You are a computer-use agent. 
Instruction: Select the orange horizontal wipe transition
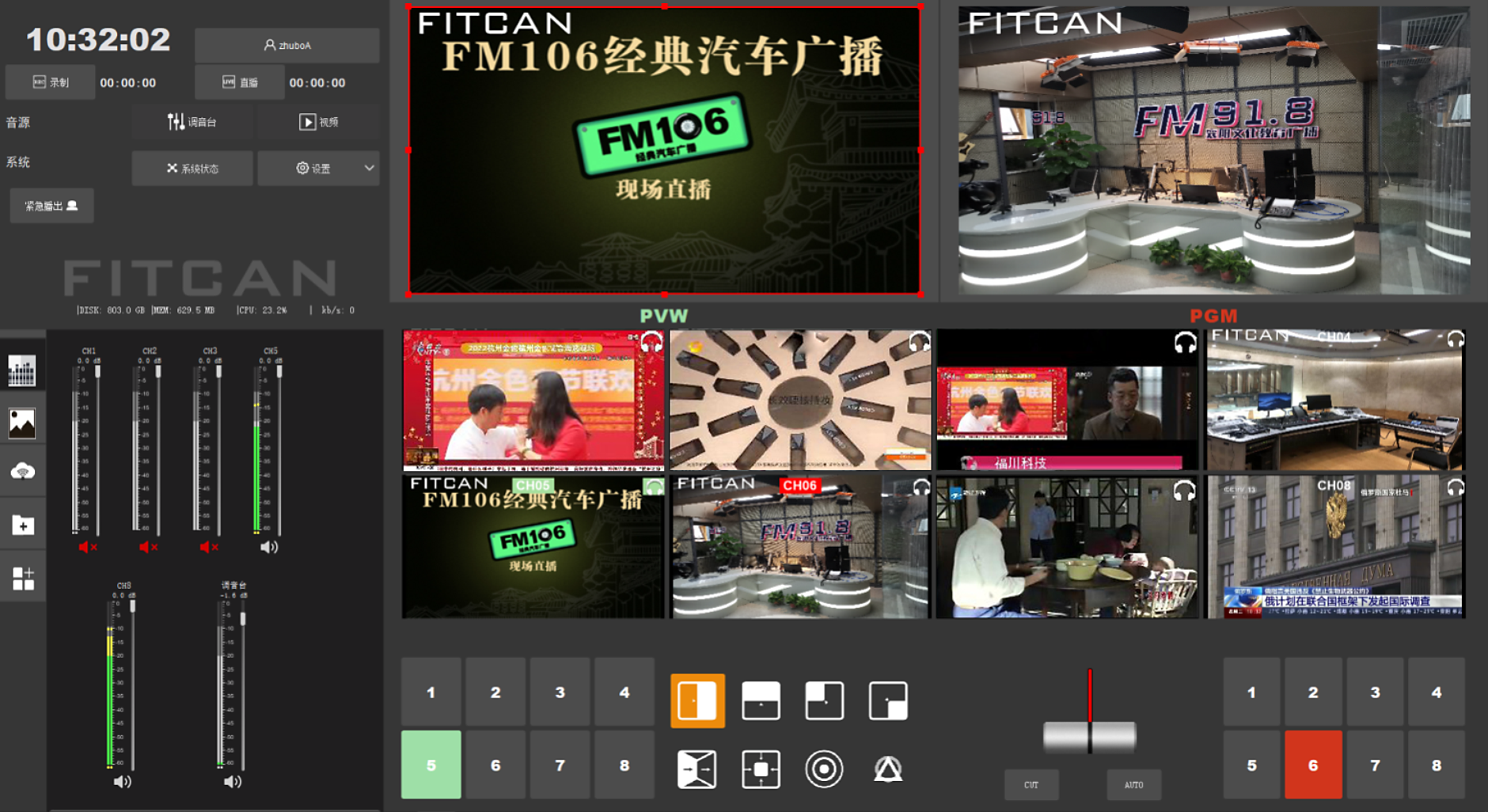pos(697,701)
